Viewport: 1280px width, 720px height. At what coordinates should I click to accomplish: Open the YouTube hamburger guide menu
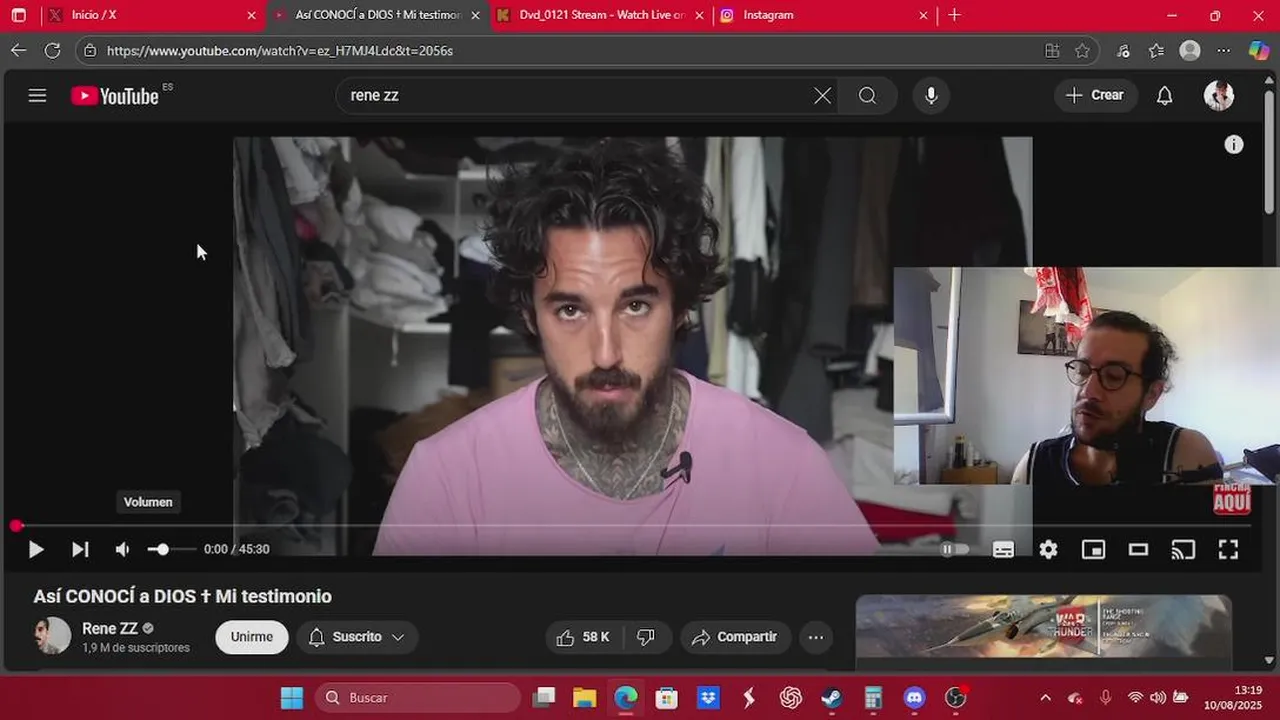point(37,96)
